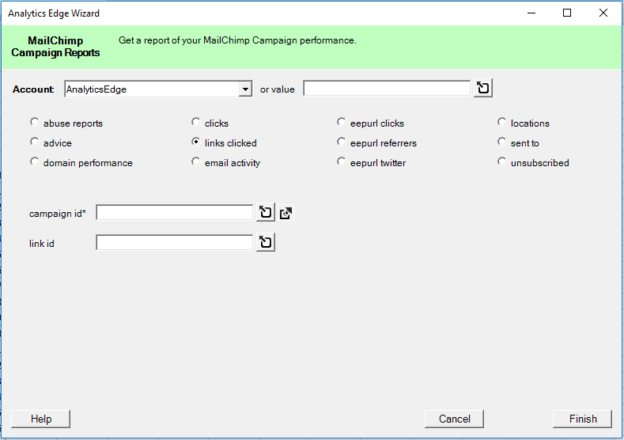Minimize the Analytics Edge Wizard window

(x=531, y=13)
